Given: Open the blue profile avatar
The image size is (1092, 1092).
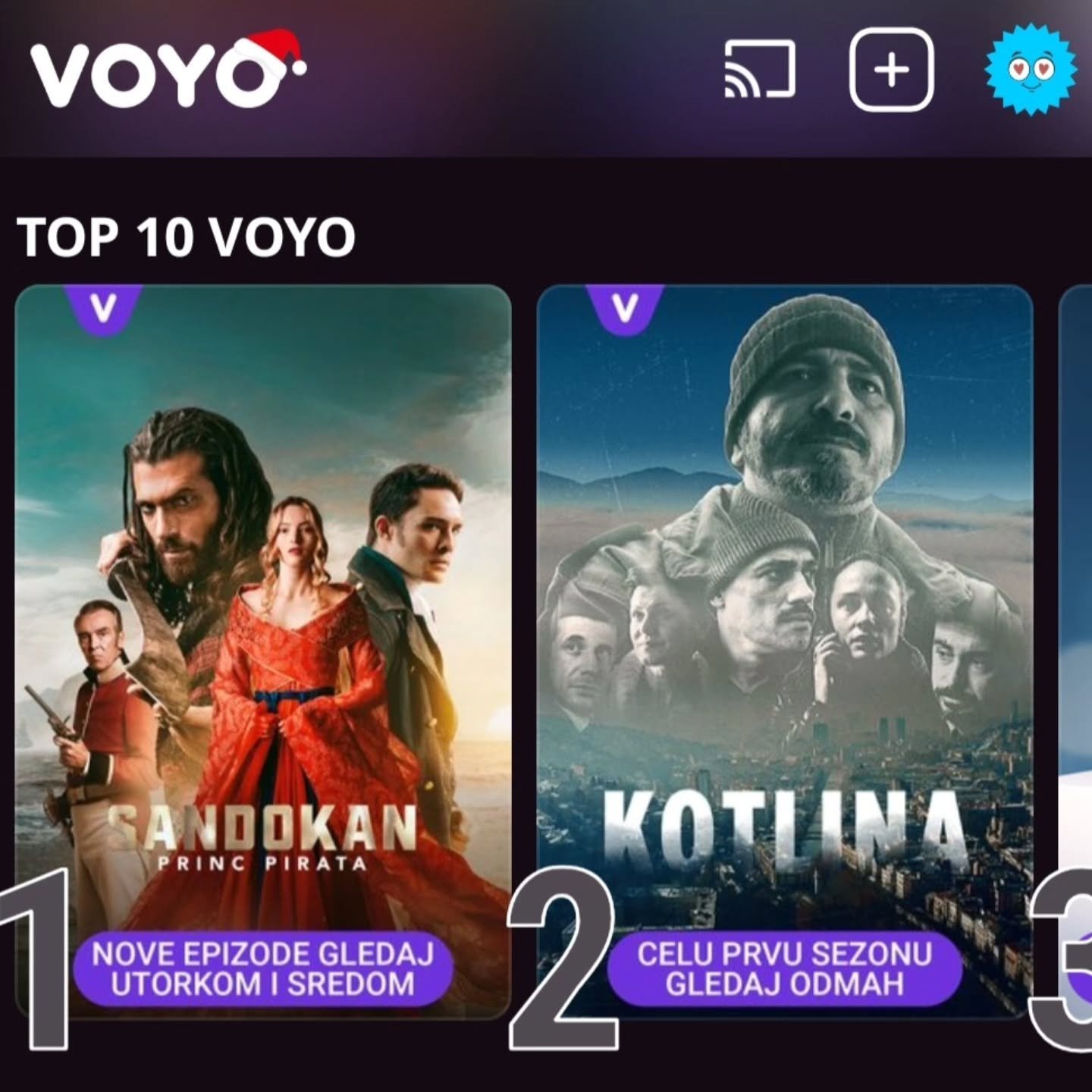Looking at the screenshot, I should (x=1031, y=69).
